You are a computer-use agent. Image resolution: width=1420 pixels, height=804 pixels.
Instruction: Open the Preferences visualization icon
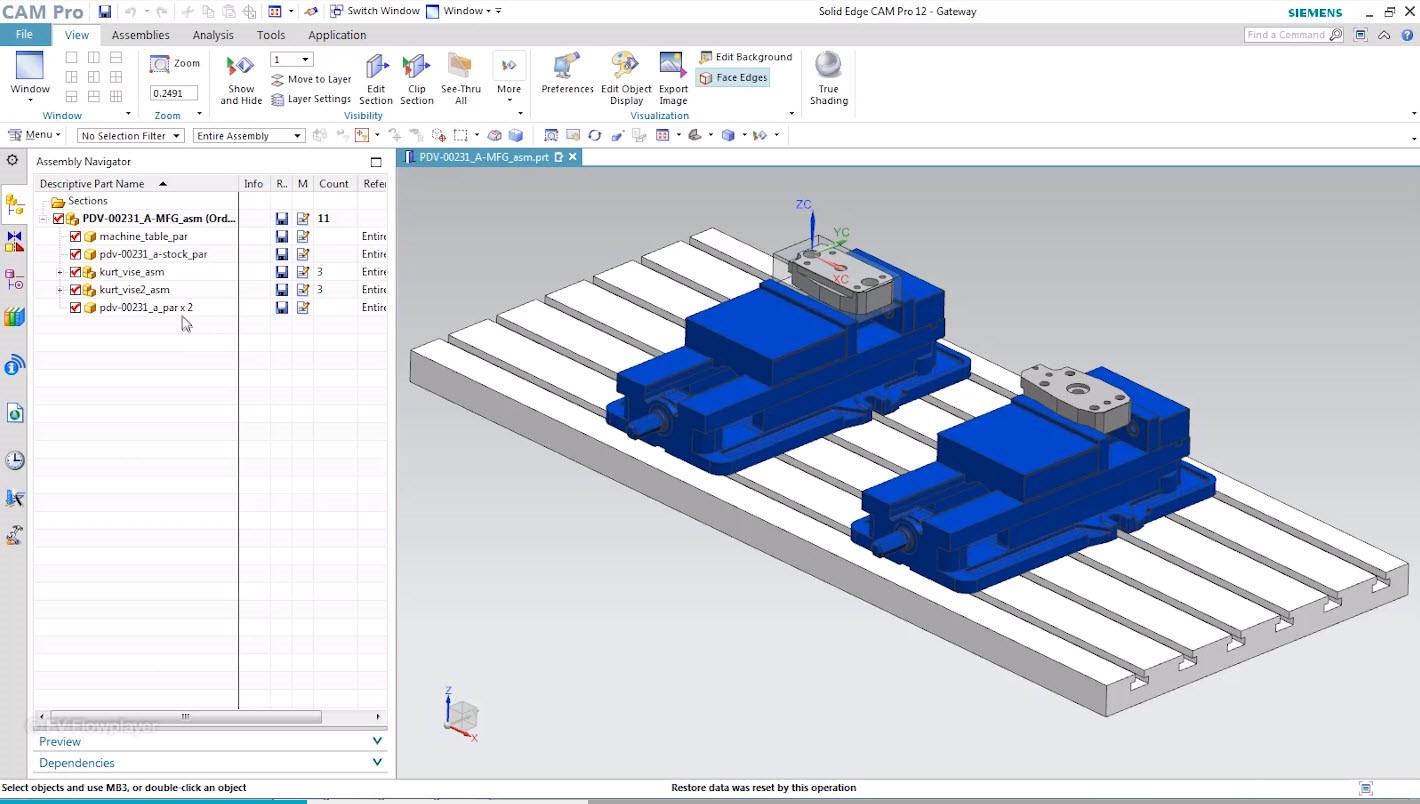(x=566, y=77)
